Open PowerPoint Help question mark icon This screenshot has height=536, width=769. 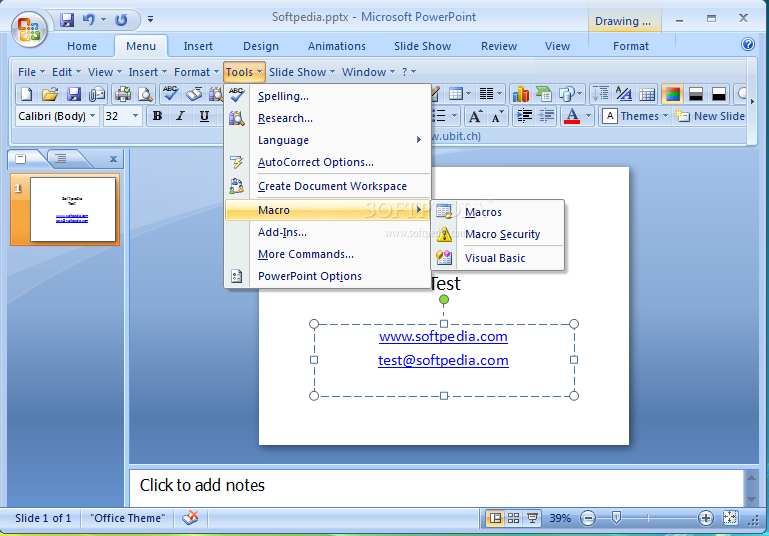coord(748,45)
